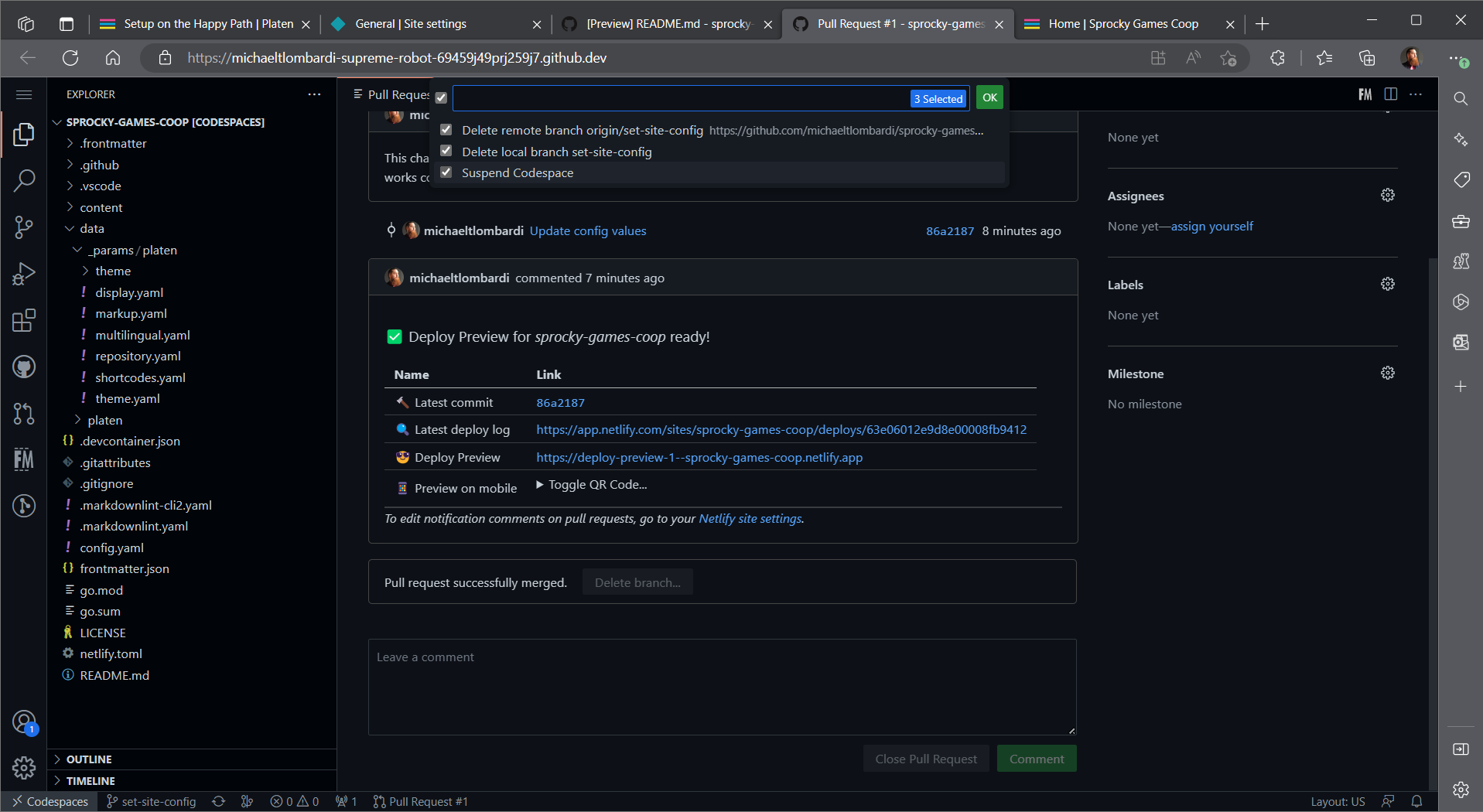1483x812 pixels.
Task: Open the deploy preview netlify.app link
Action: (x=699, y=457)
